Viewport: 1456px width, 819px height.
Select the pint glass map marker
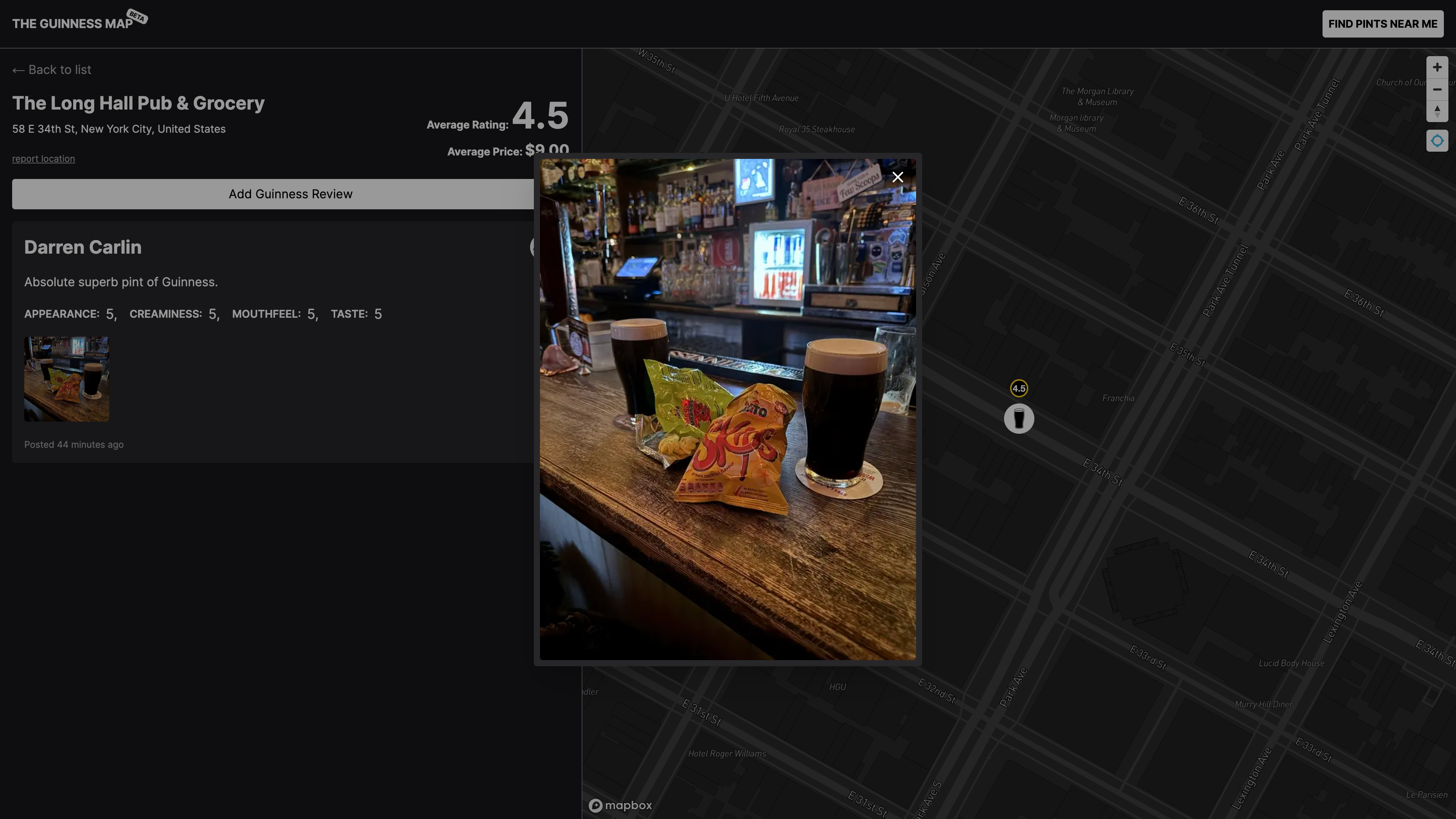point(1018,419)
